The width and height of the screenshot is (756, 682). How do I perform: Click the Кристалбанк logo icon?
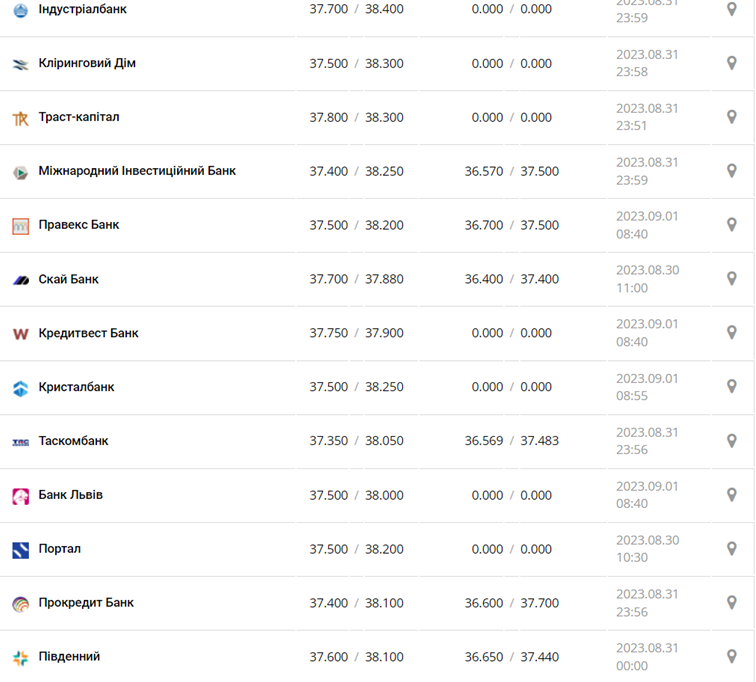20,388
